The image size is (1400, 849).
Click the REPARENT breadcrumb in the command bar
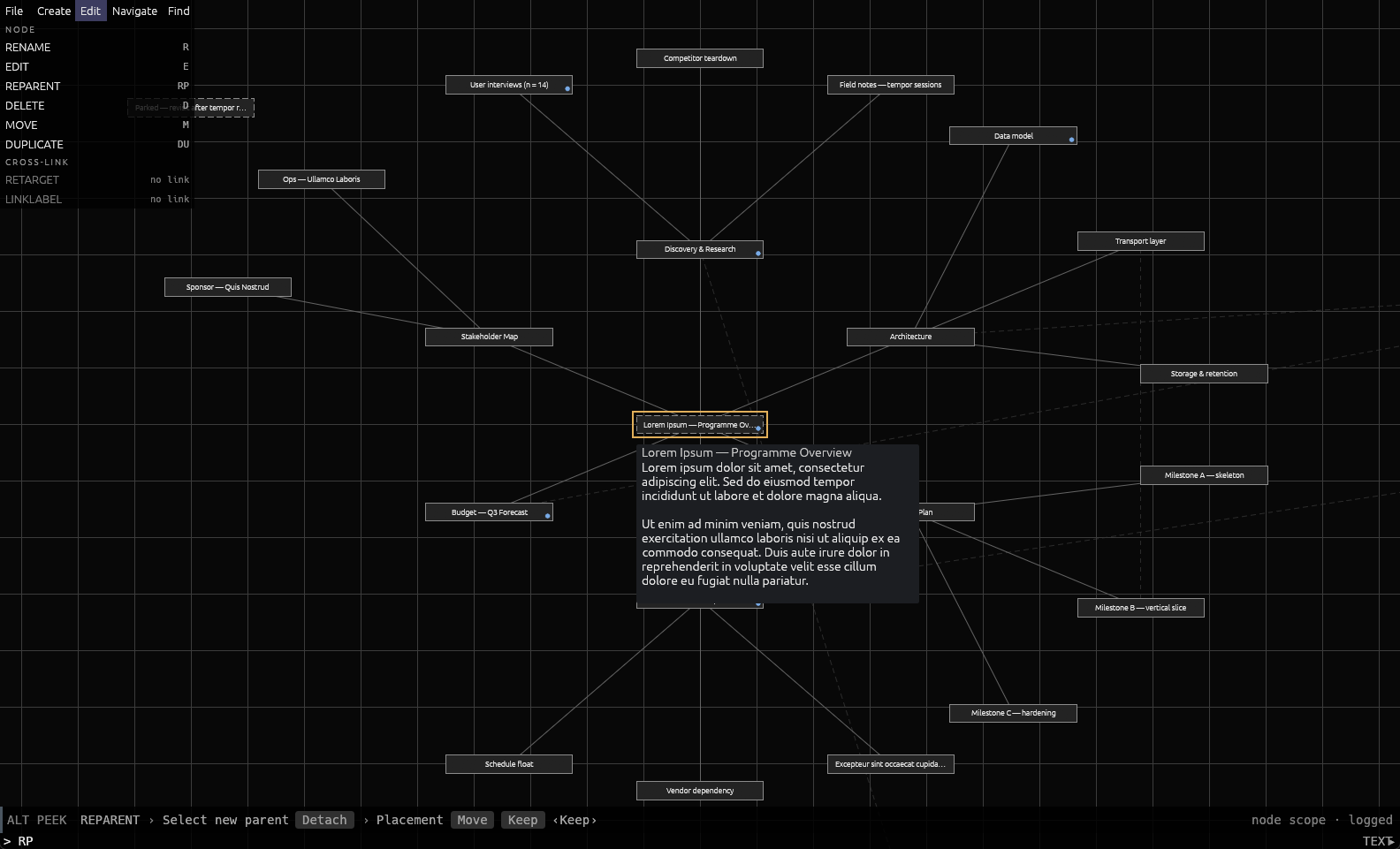110,820
